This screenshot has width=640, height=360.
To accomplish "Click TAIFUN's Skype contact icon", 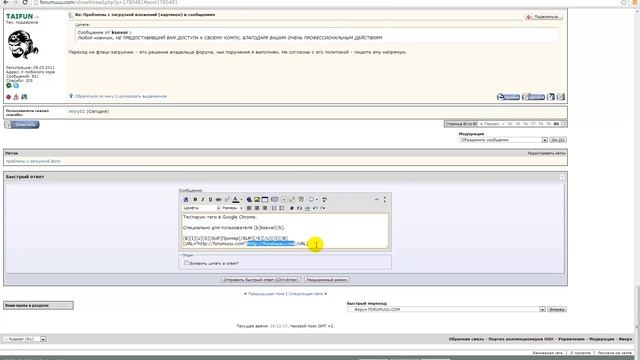I will click(16, 86).
